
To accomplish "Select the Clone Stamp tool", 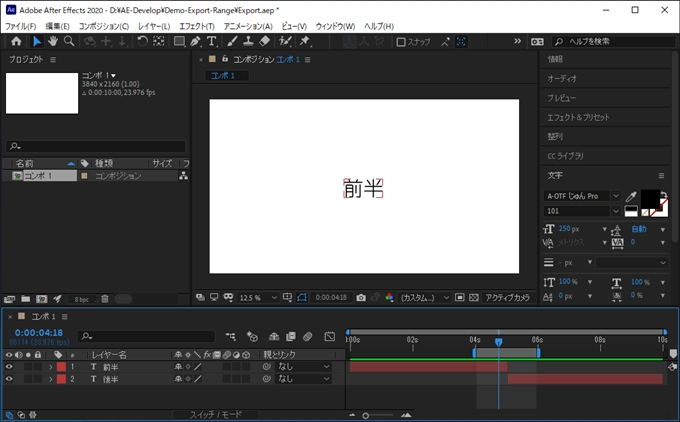I will coord(248,41).
